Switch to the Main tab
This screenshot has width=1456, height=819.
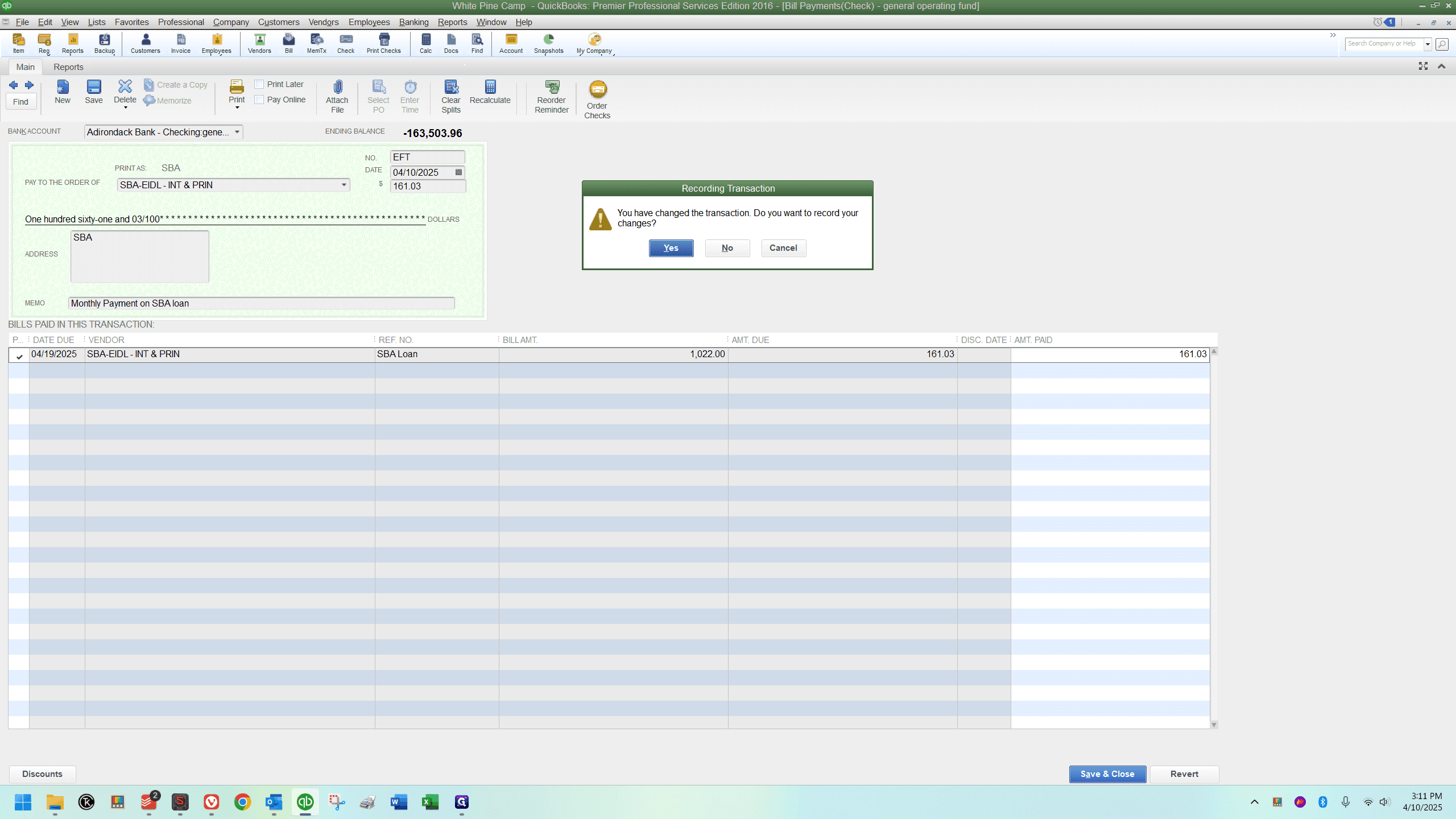click(x=26, y=67)
